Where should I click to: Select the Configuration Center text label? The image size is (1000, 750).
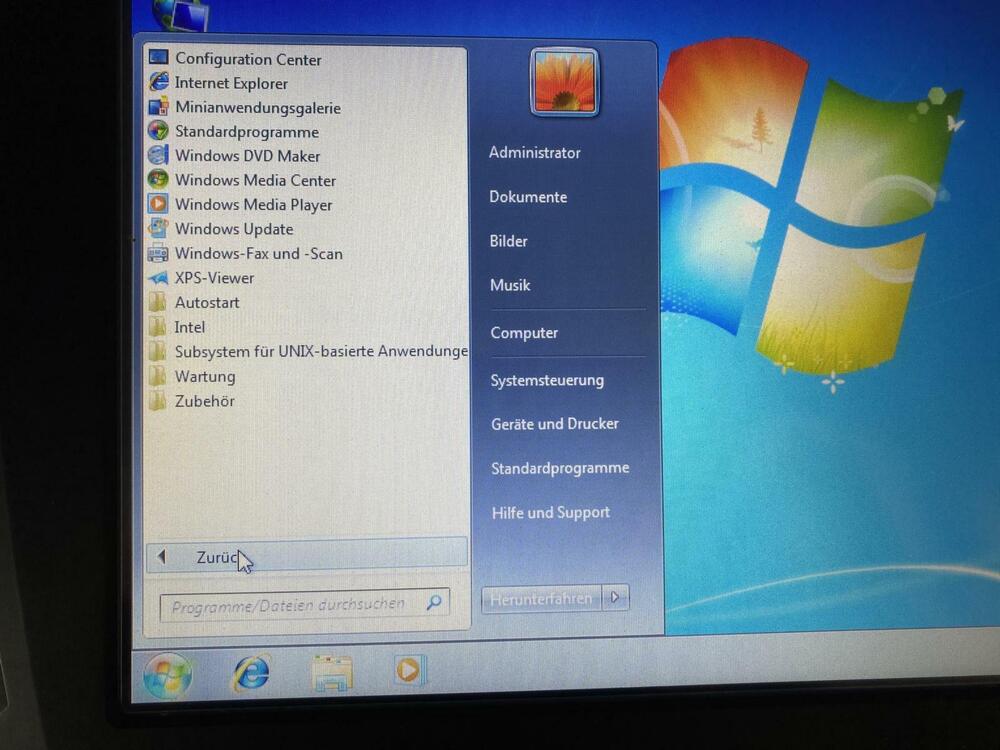point(248,59)
